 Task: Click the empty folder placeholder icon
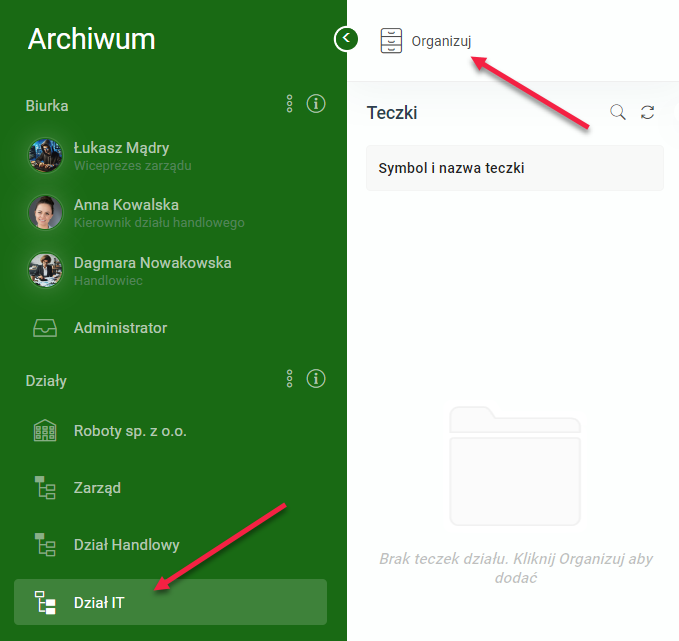click(515, 466)
